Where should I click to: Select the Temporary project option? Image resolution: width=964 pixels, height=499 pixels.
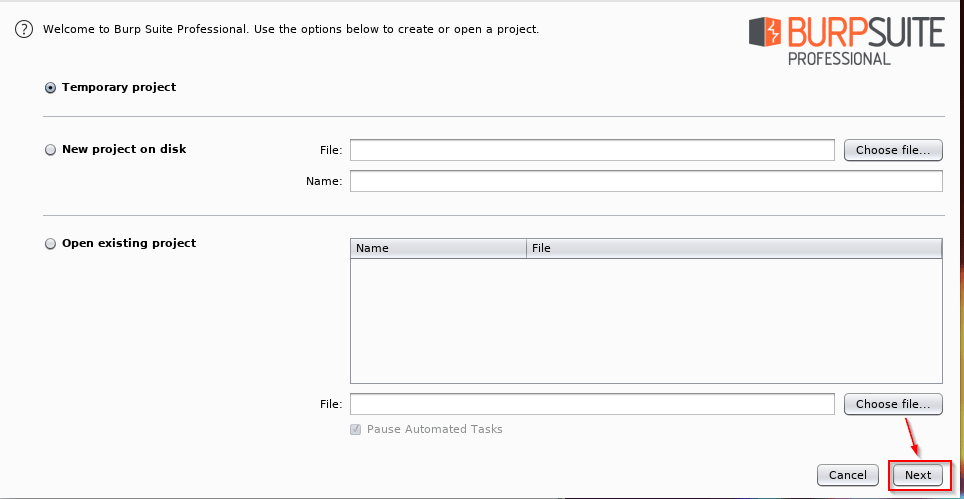pos(50,88)
